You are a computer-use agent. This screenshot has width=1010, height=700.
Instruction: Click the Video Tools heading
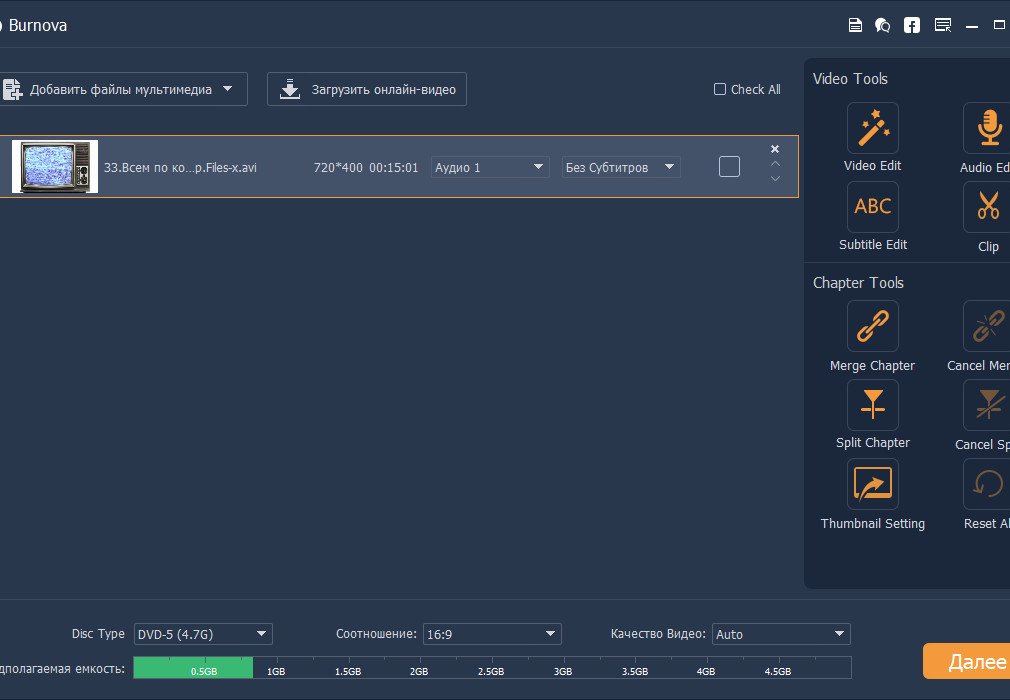click(x=850, y=79)
